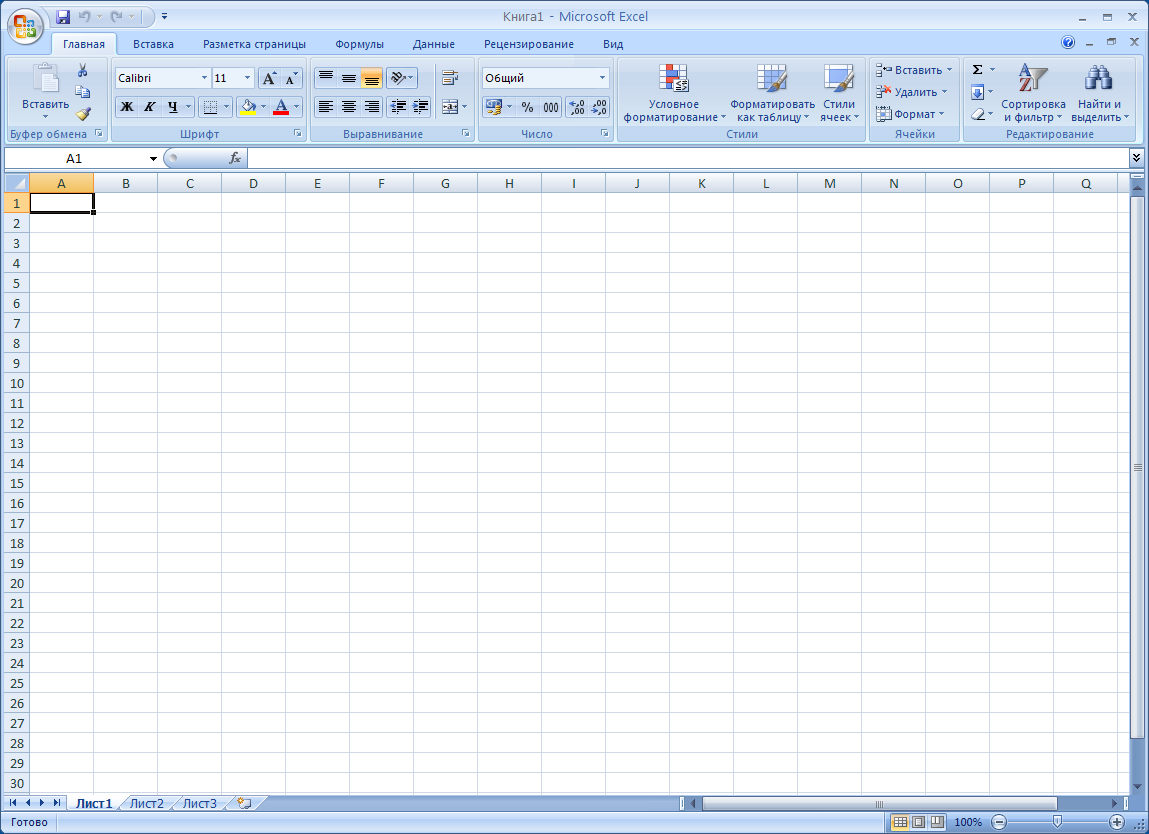Switch to the Формулы ribbon tab
1149x834 pixels.
click(359, 44)
